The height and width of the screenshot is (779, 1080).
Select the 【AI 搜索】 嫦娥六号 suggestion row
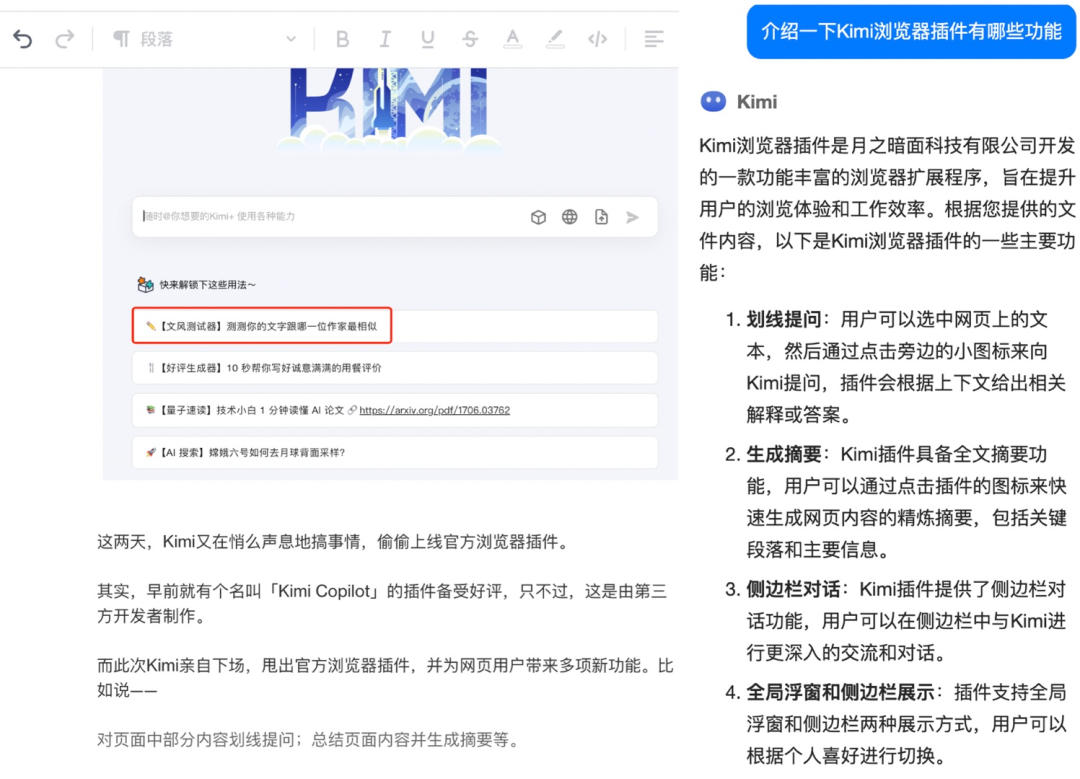coord(395,453)
